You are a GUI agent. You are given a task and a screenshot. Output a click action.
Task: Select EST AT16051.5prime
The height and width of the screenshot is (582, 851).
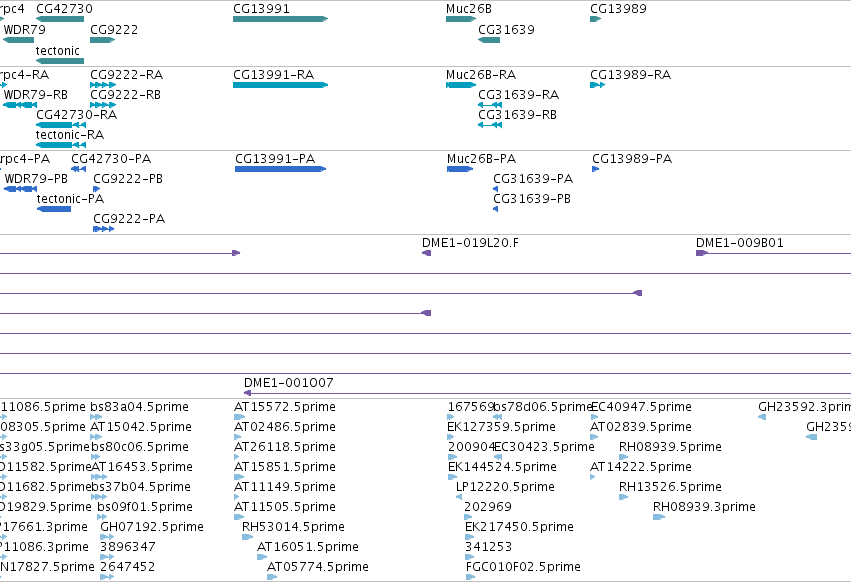coord(308,547)
